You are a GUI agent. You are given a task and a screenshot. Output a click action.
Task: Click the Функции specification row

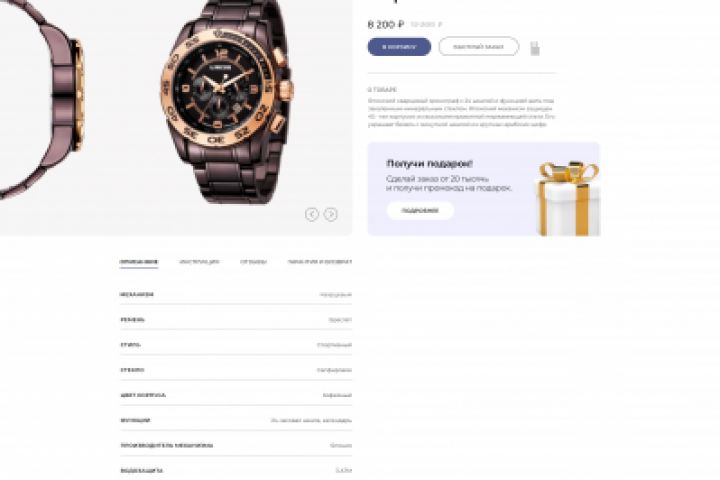[236, 420]
